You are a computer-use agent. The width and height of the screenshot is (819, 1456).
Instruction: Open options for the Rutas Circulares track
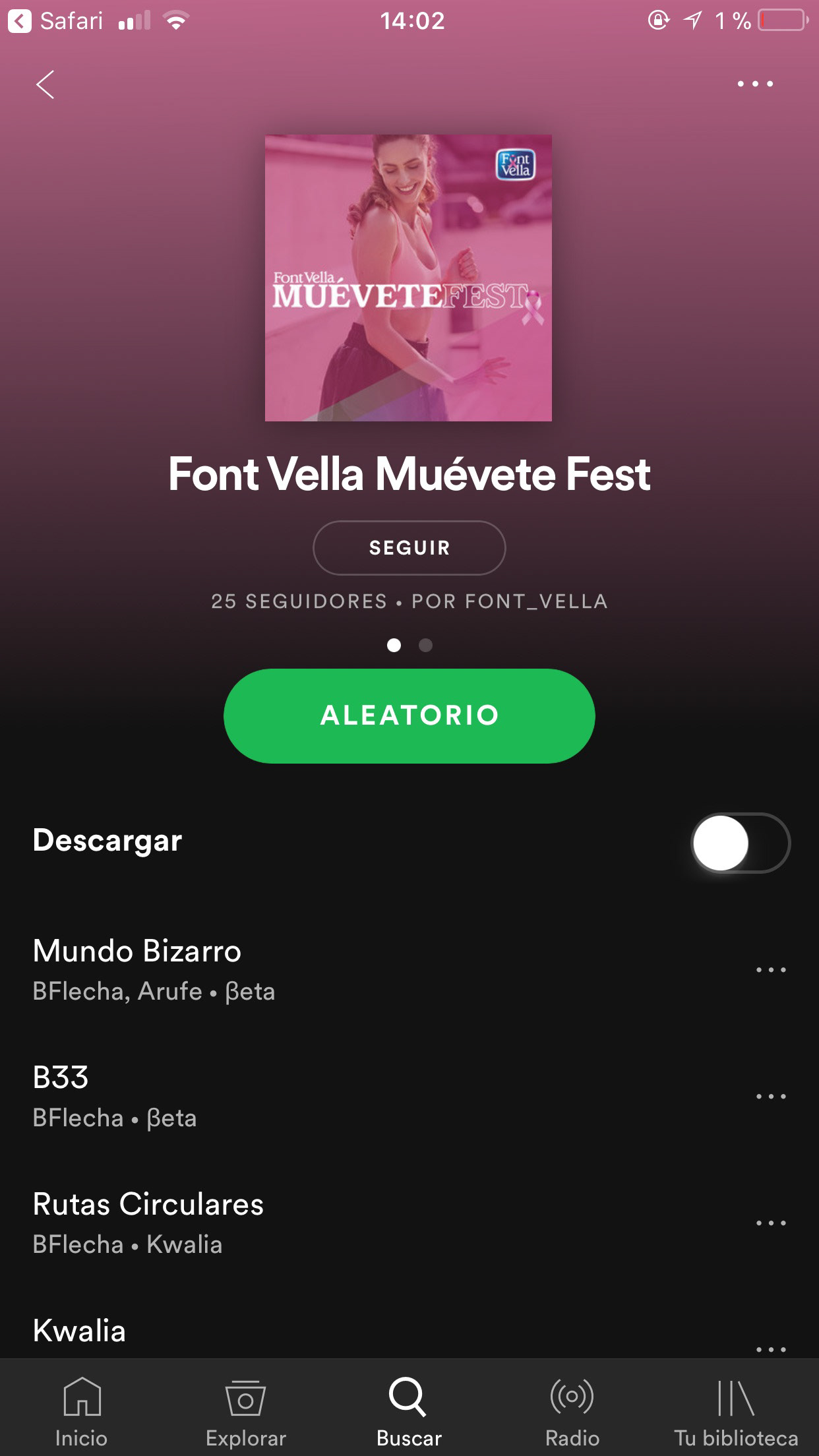coord(771,1223)
